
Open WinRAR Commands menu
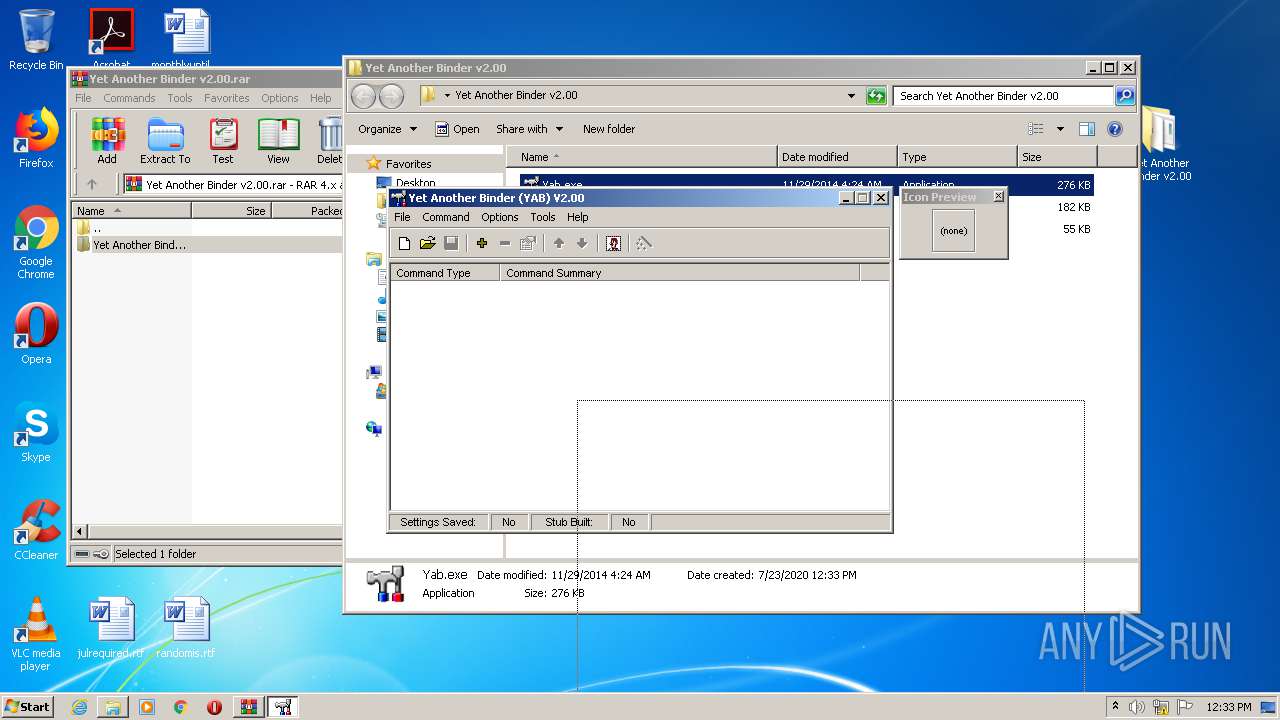129,98
